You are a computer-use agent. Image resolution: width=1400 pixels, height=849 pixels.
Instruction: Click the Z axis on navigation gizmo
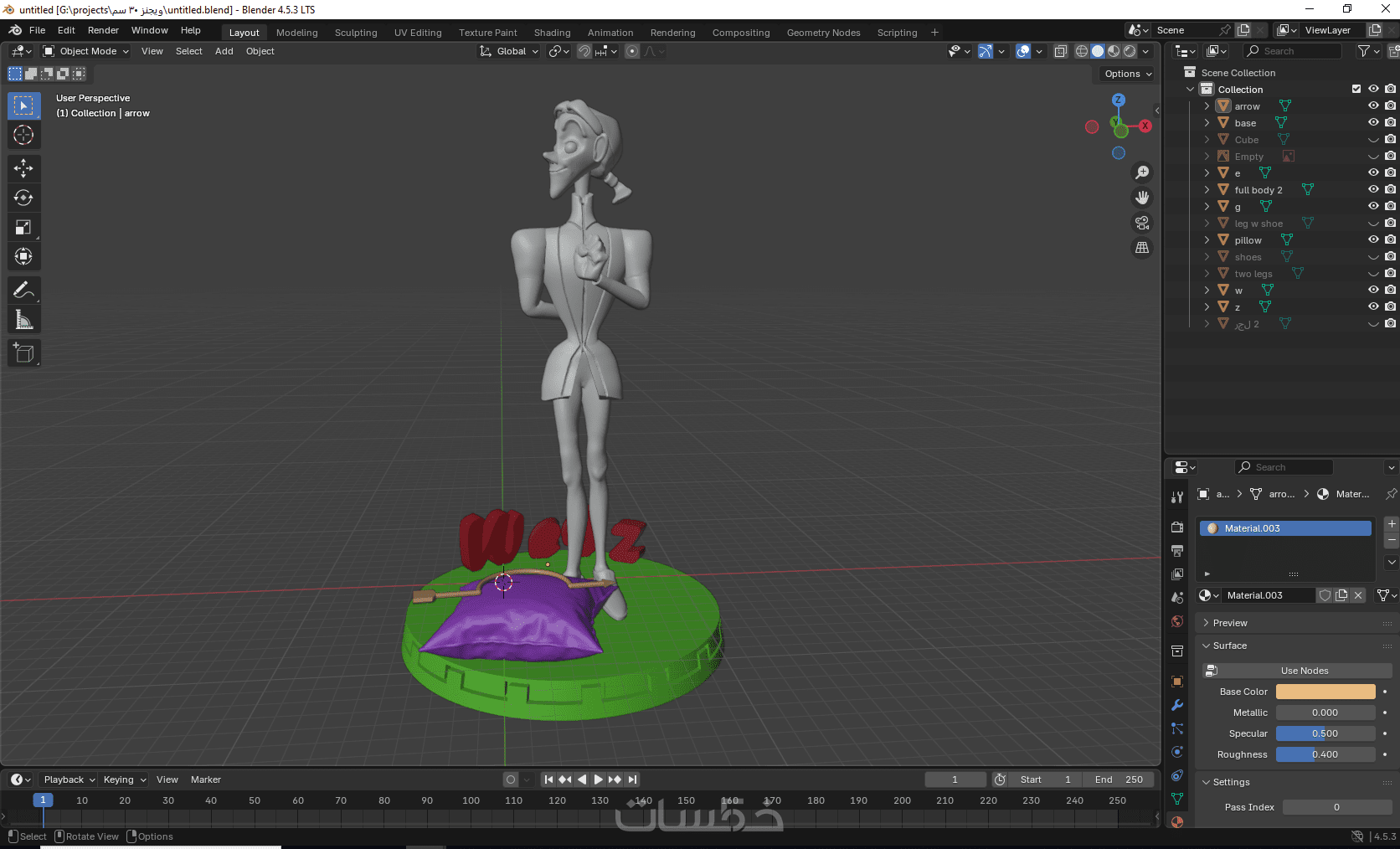point(1119,100)
